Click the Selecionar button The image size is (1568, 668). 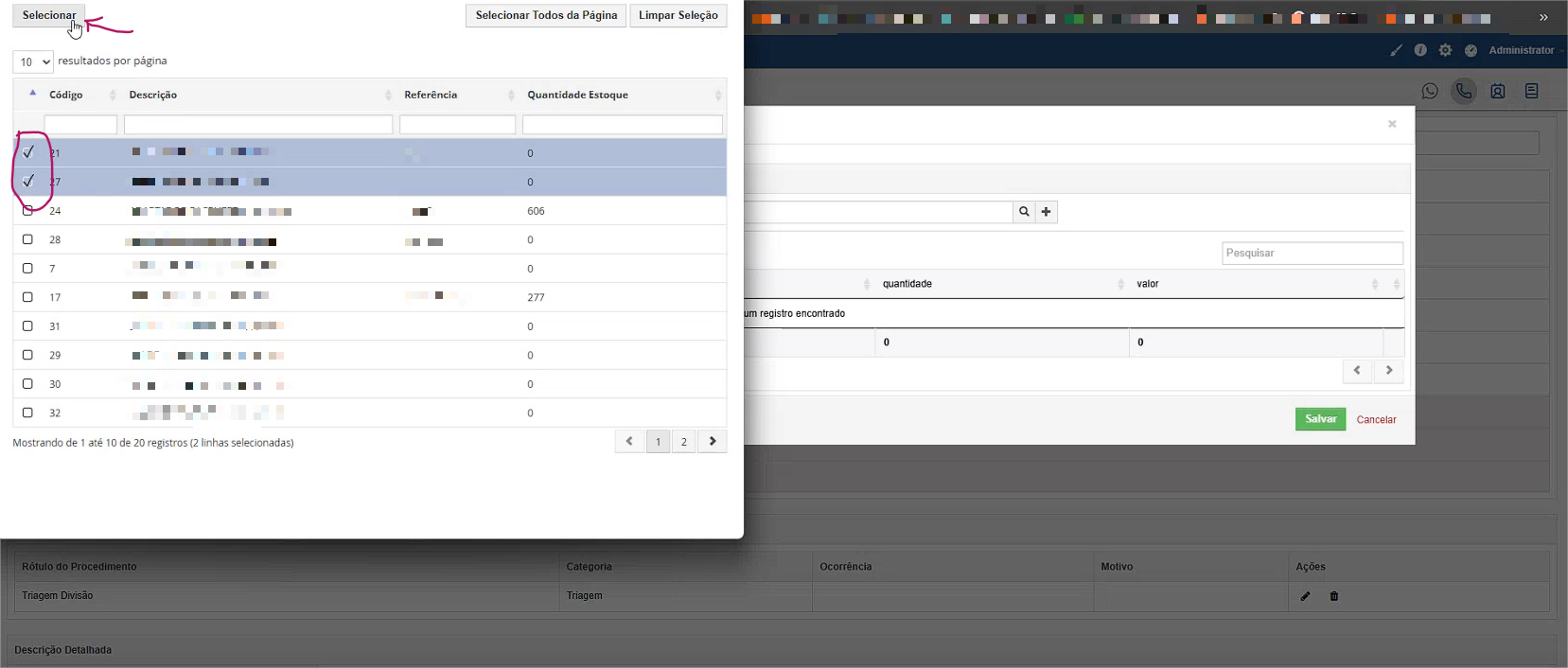(49, 15)
